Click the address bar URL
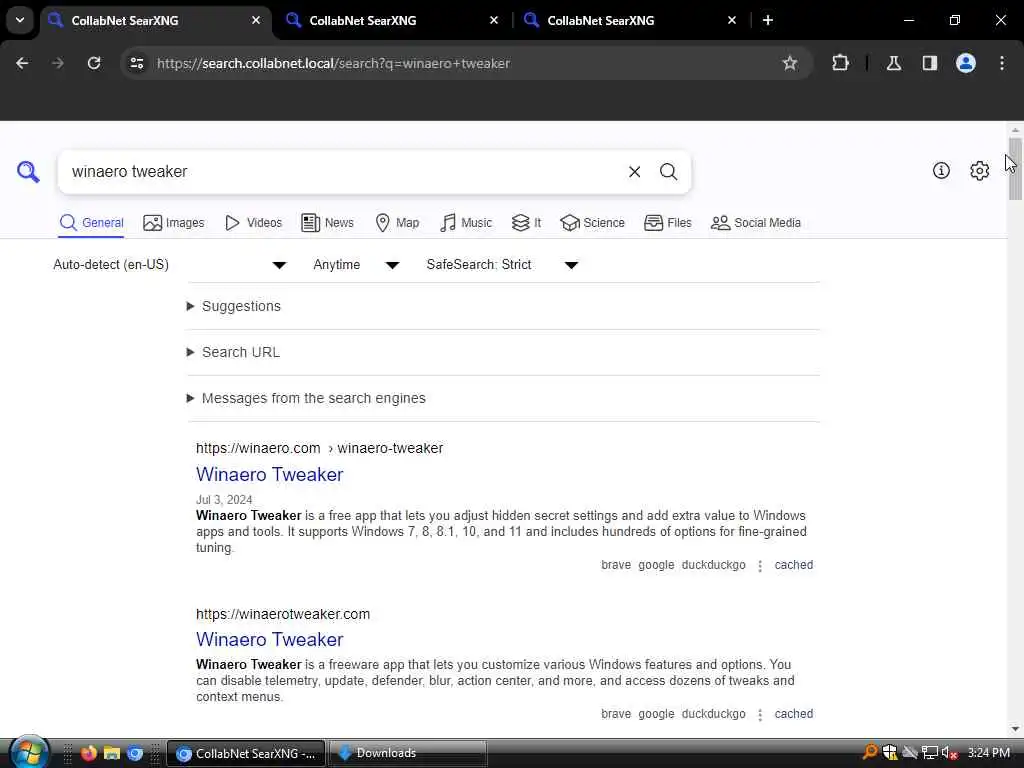Viewport: 1024px width, 768px height. pyautogui.click(x=333, y=63)
